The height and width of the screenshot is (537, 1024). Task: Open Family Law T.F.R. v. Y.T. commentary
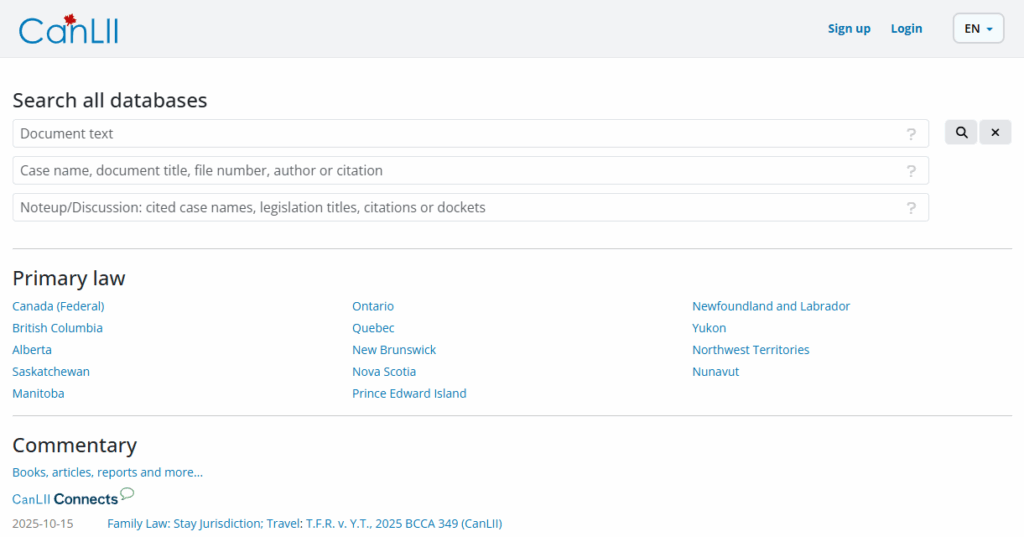(x=304, y=523)
